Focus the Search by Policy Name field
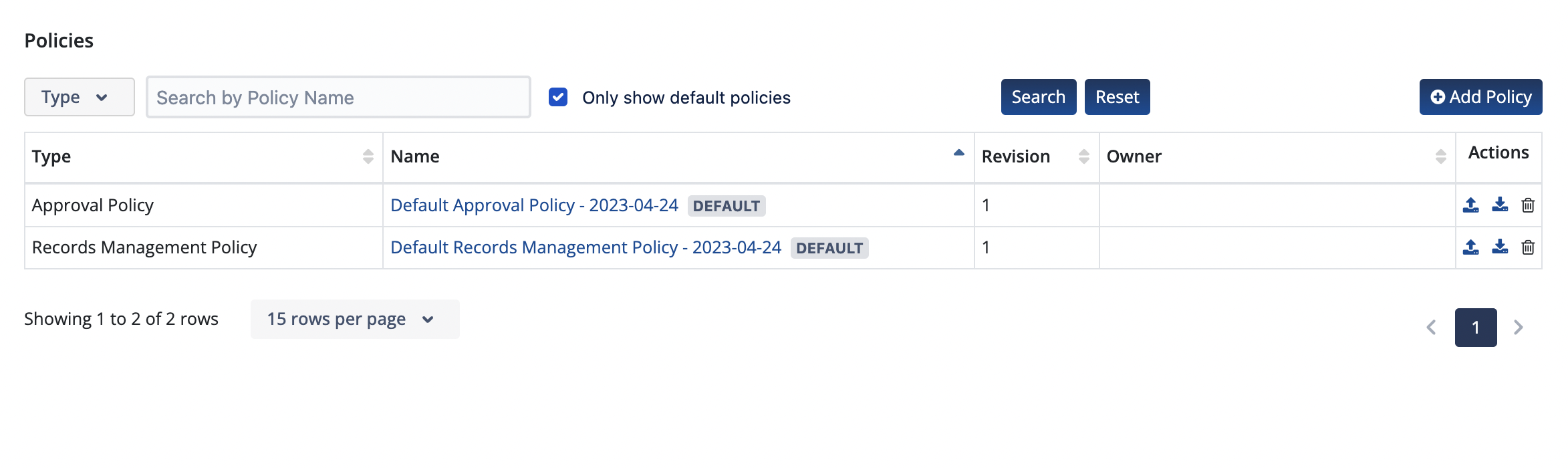Image resolution: width=1568 pixels, height=468 pixels. 338,98
